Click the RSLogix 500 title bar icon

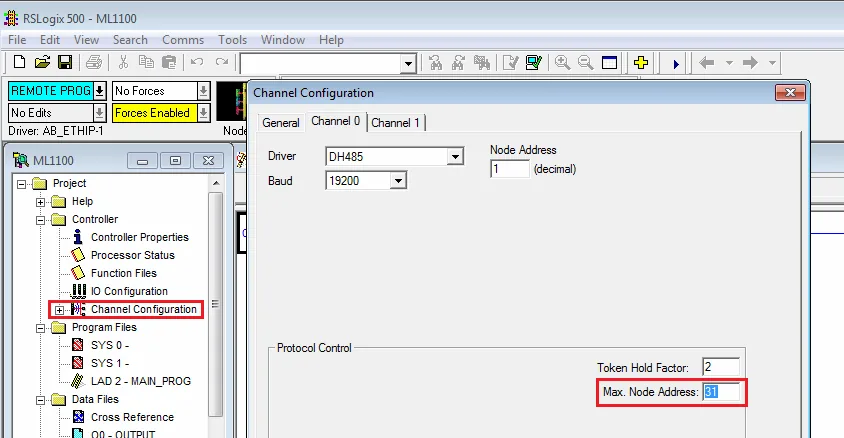click(11, 18)
